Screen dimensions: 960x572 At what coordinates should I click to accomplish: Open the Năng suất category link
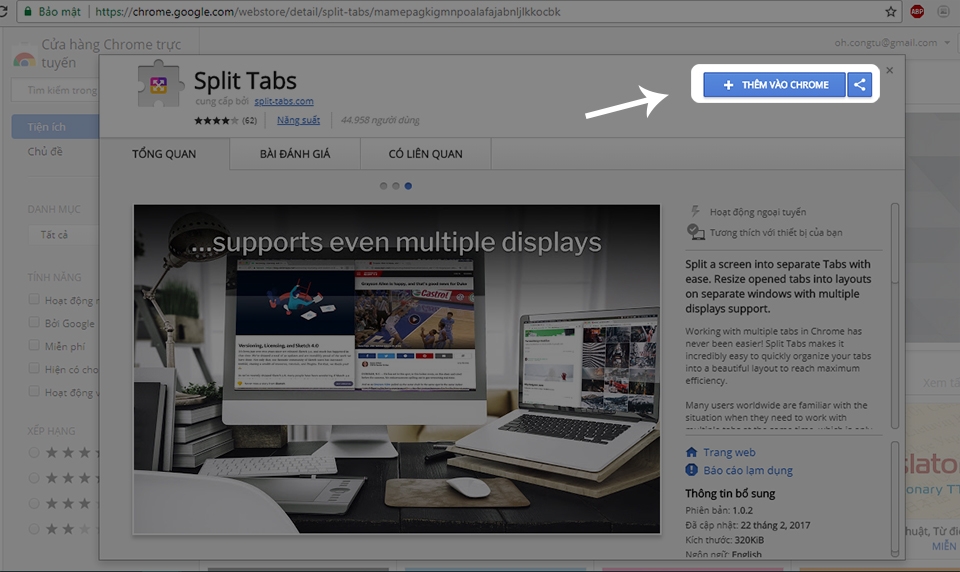click(298, 120)
